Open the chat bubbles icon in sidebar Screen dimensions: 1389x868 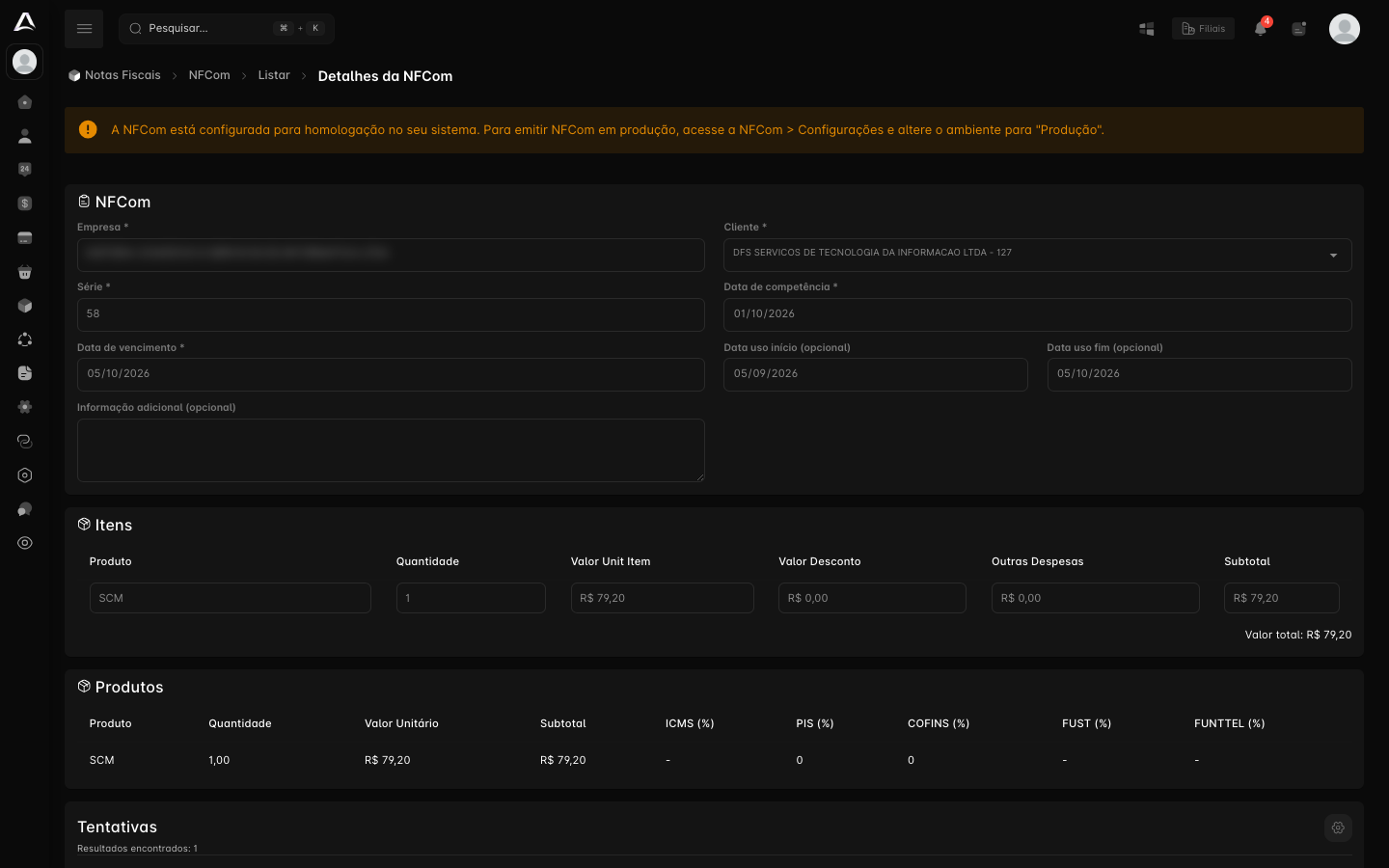click(x=25, y=509)
